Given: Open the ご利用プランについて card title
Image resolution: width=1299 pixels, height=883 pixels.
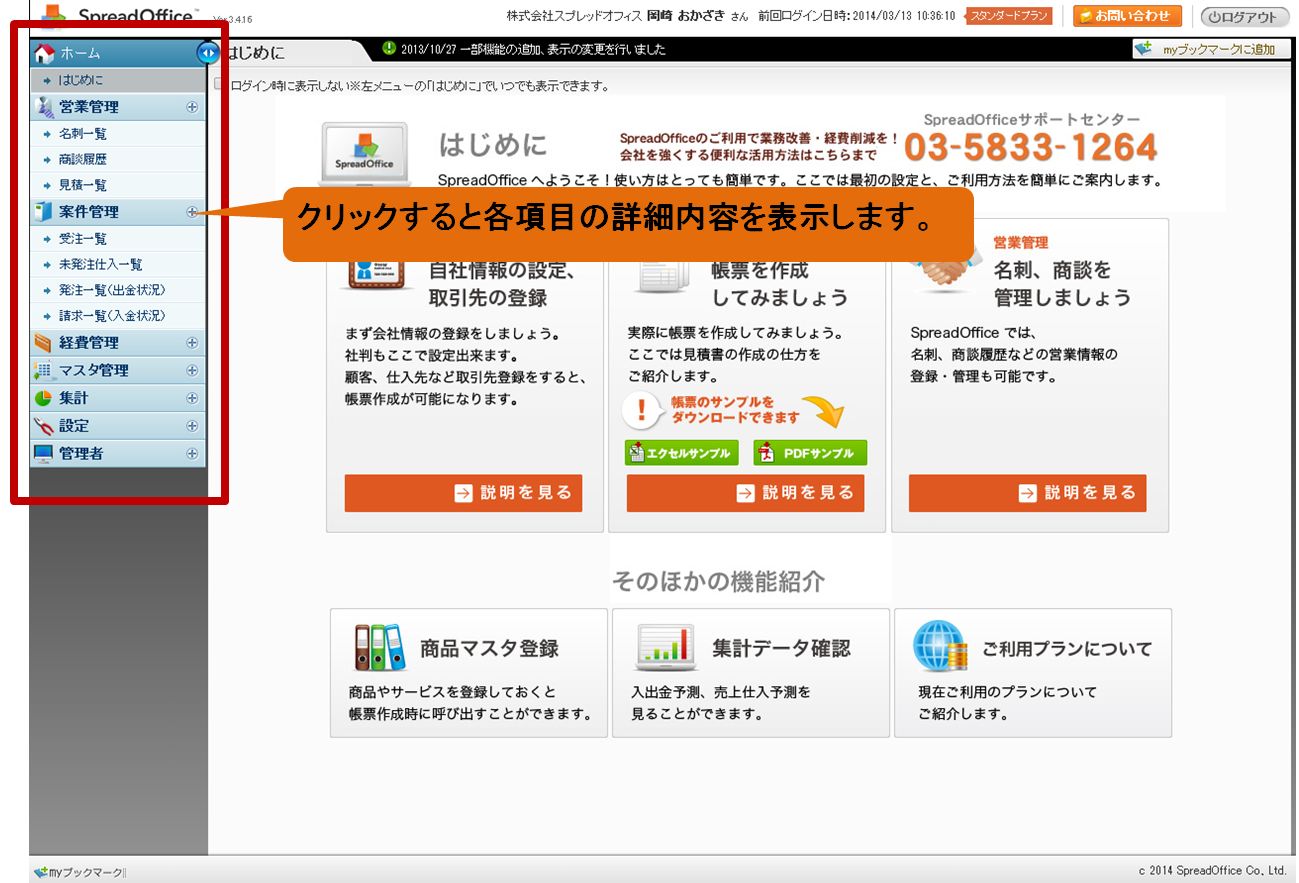Looking at the screenshot, I should [x=1067, y=649].
